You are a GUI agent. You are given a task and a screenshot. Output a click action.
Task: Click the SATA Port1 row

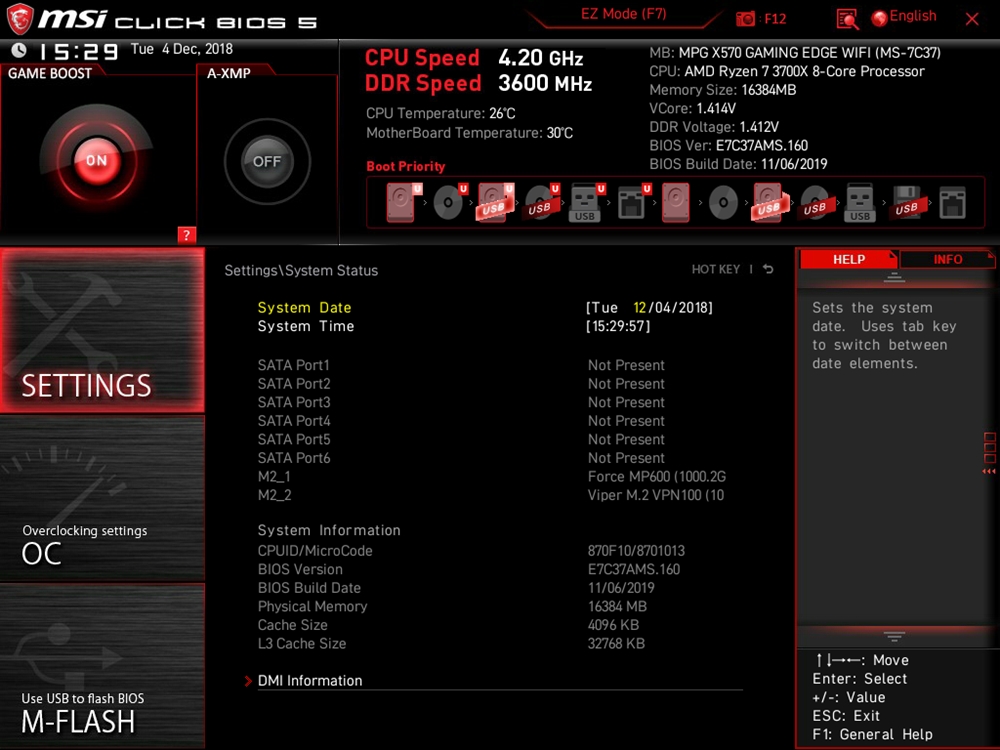[x=461, y=365]
